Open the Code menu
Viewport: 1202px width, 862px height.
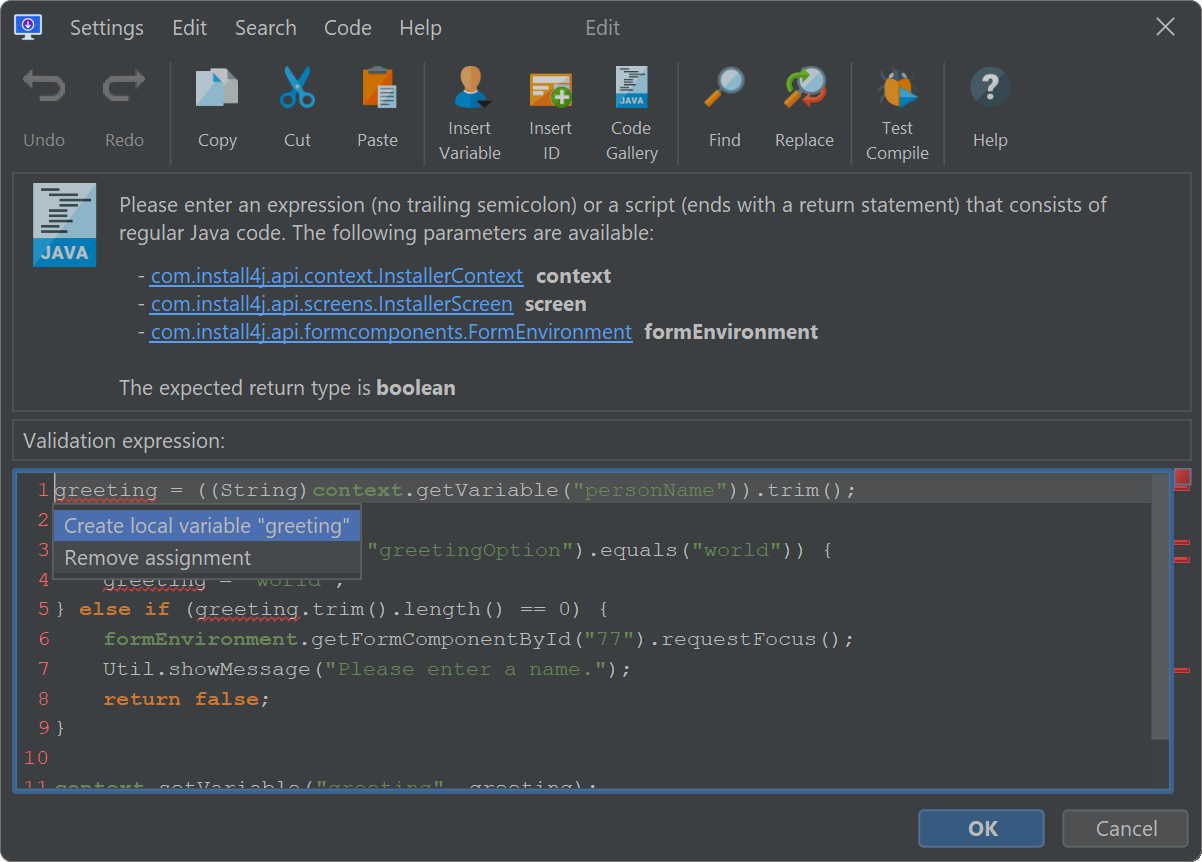(x=348, y=28)
